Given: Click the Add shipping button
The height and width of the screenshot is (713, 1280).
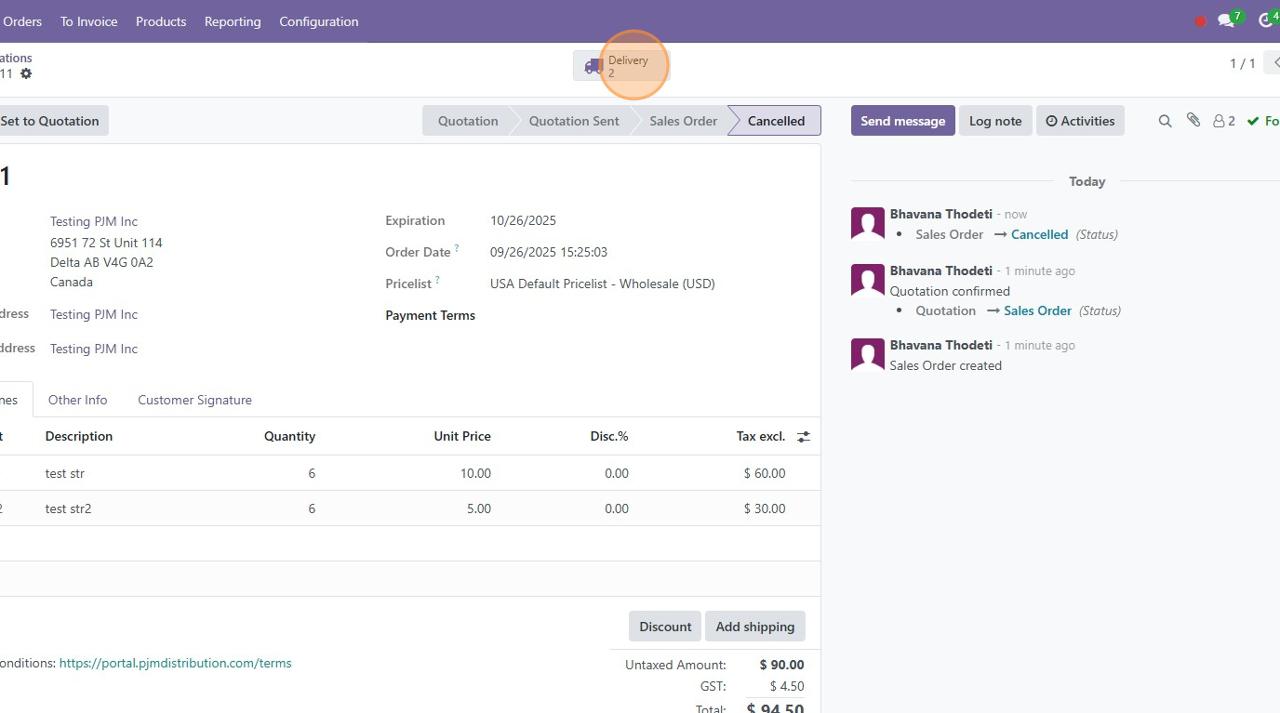Looking at the screenshot, I should tap(754, 627).
